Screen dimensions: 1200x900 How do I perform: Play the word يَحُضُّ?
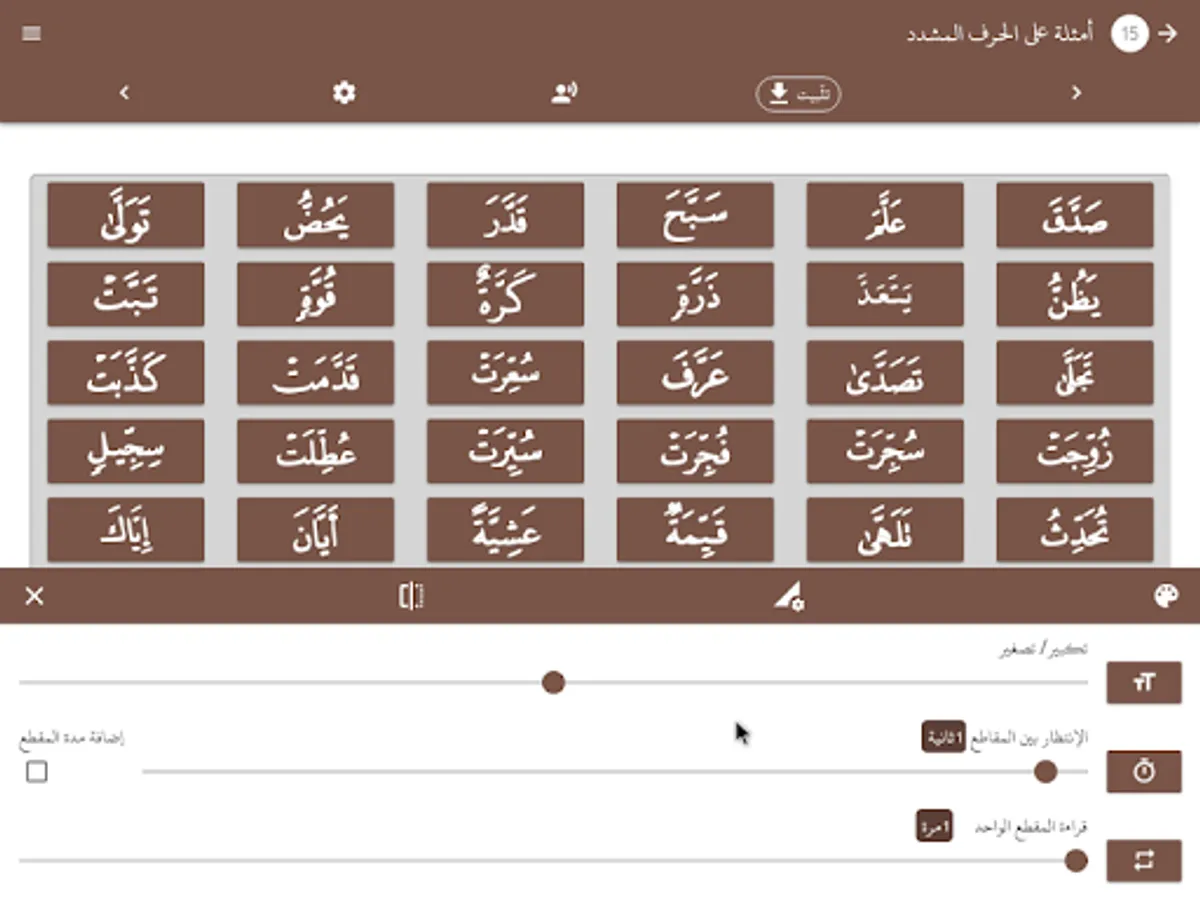315,215
